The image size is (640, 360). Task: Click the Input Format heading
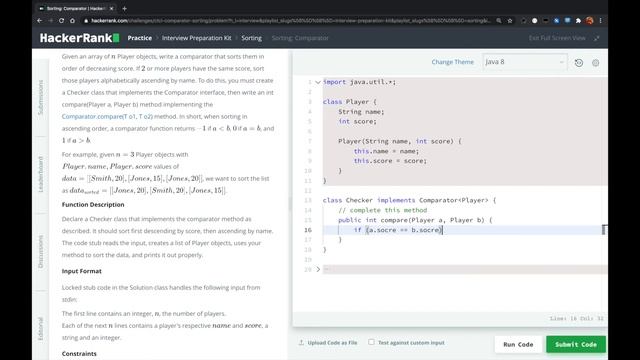[x=82, y=271]
